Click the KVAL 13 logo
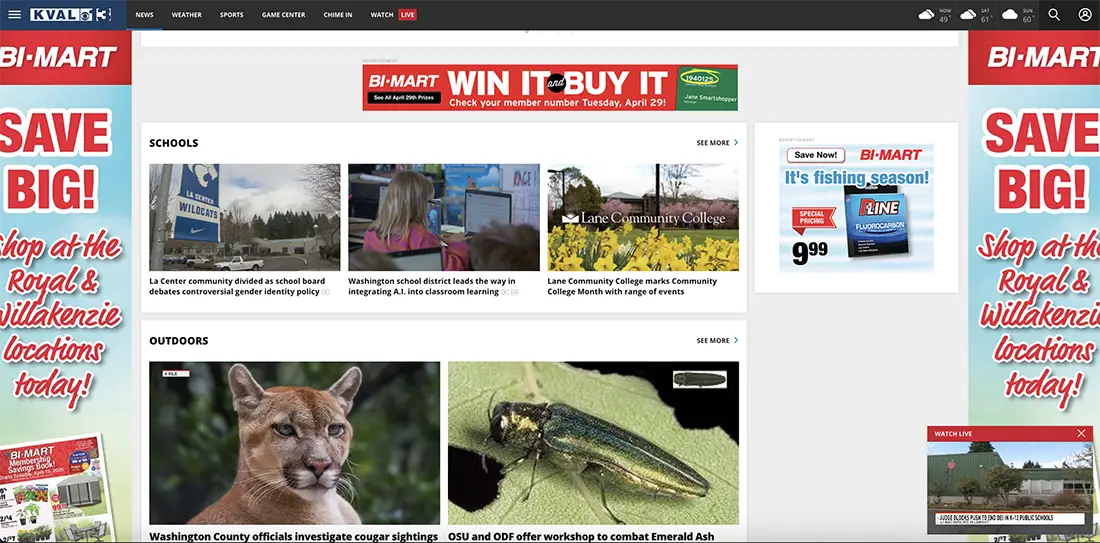The image size is (1100, 543). pyautogui.click(x=73, y=15)
